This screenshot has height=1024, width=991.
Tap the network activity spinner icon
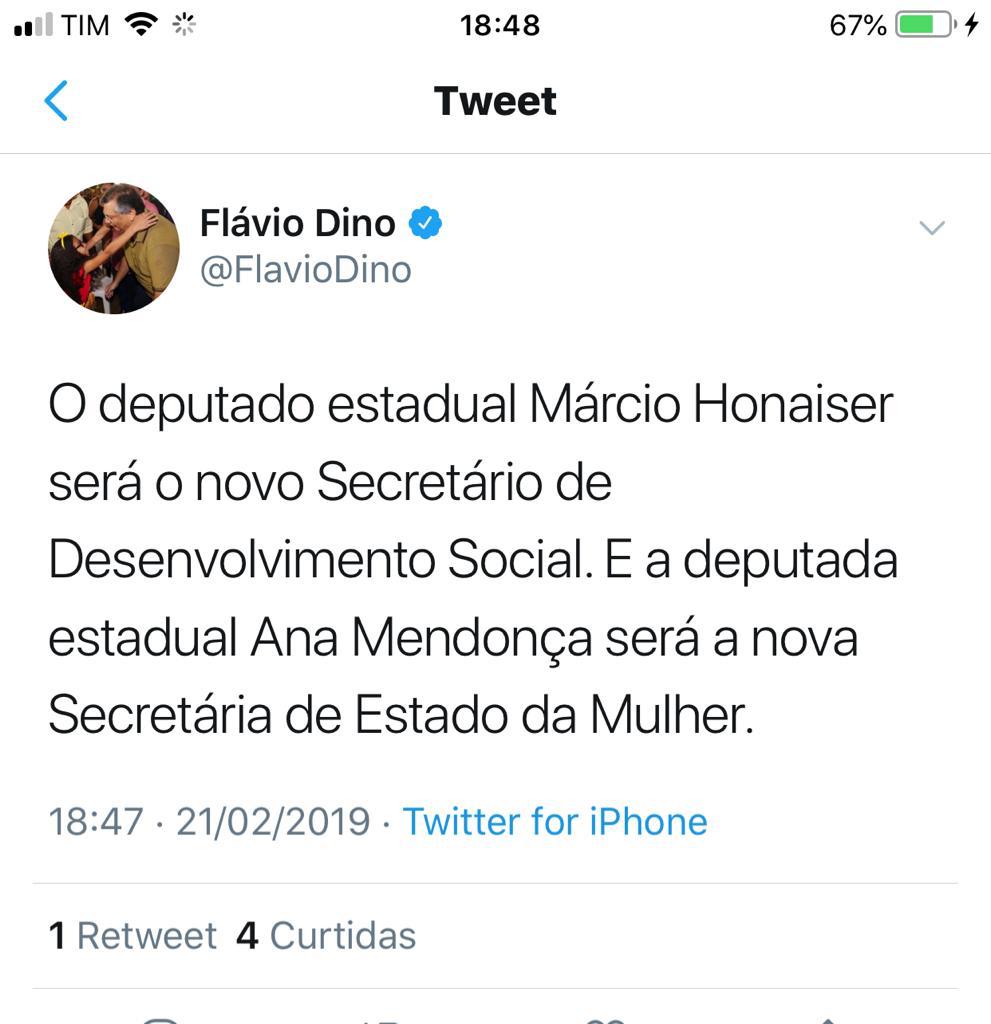[184, 25]
